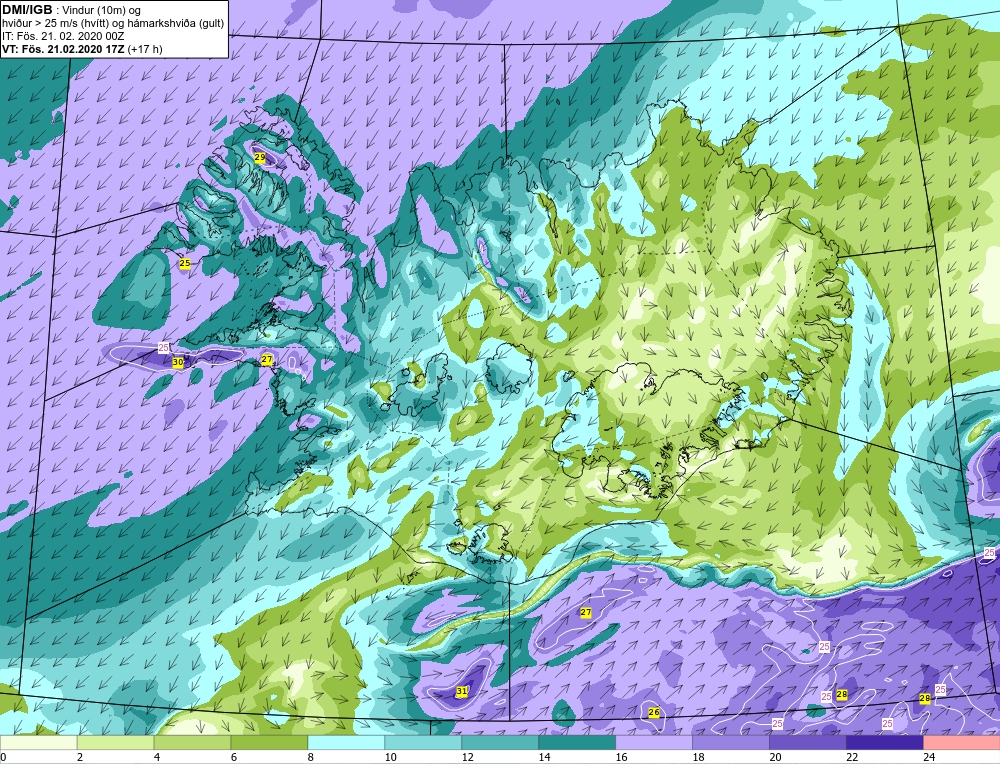Choose the 10–12 m/s turquoise legend swatch
This screenshot has height=764, width=1000.
click(x=423, y=743)
